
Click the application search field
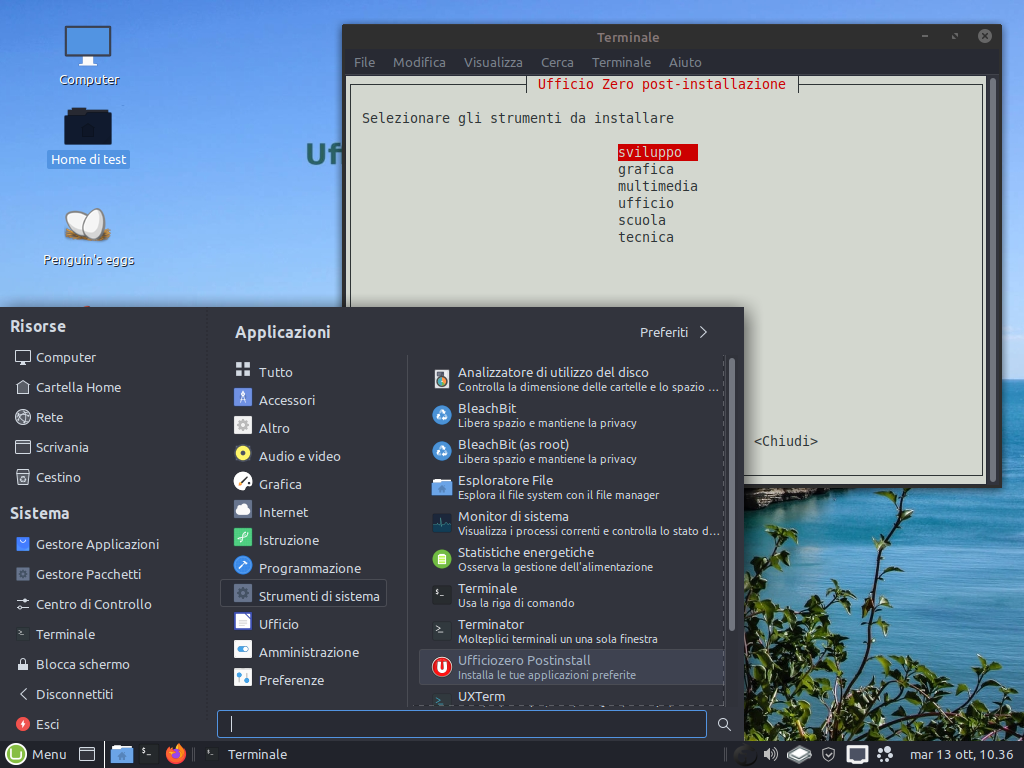pyautogui.click(x=460, y=723)
